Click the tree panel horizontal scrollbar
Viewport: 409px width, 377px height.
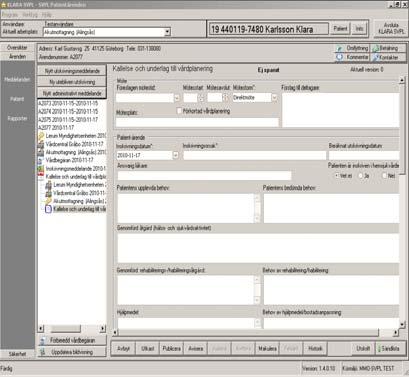coord(72,328)
